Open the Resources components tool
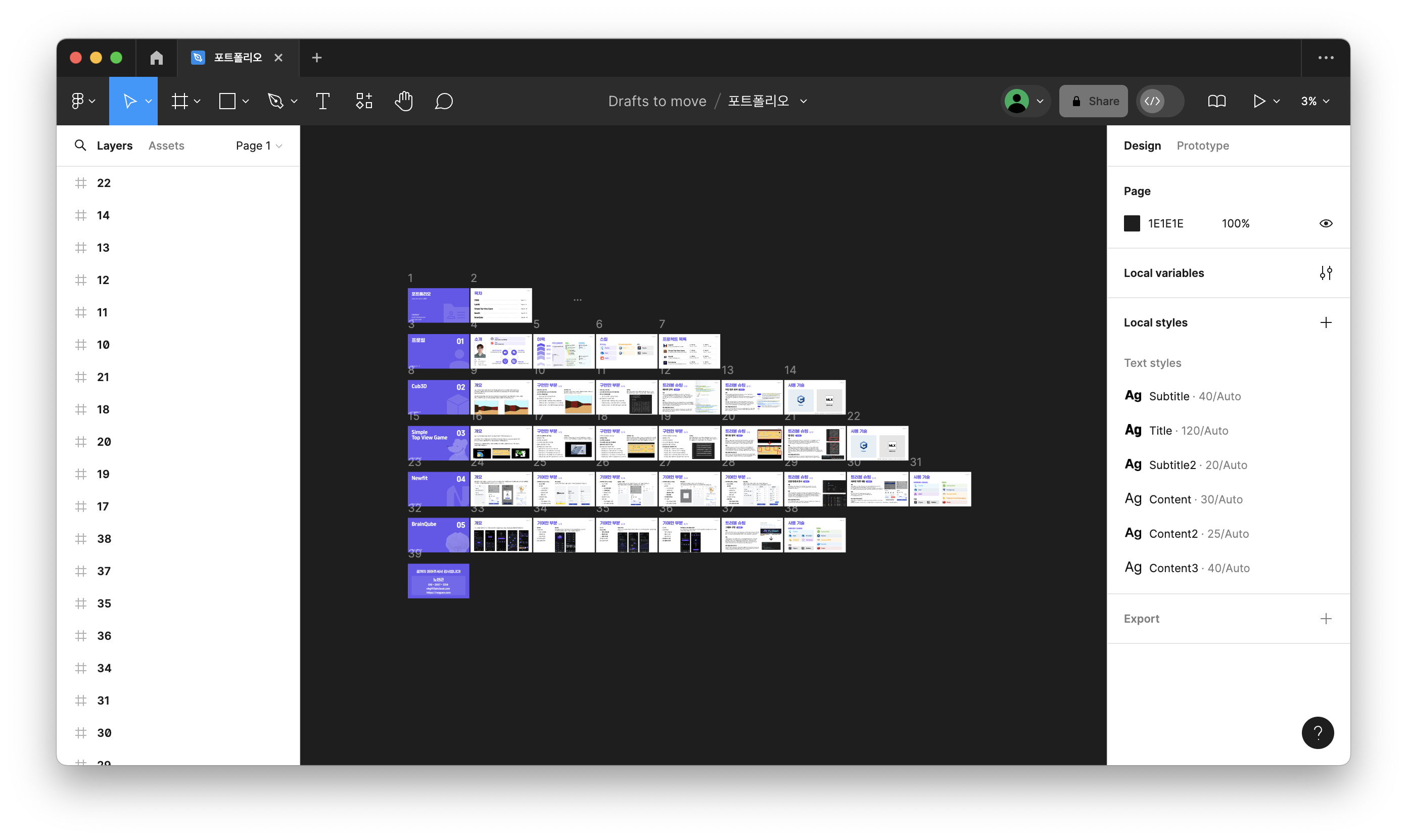 (x=364, y=101)
